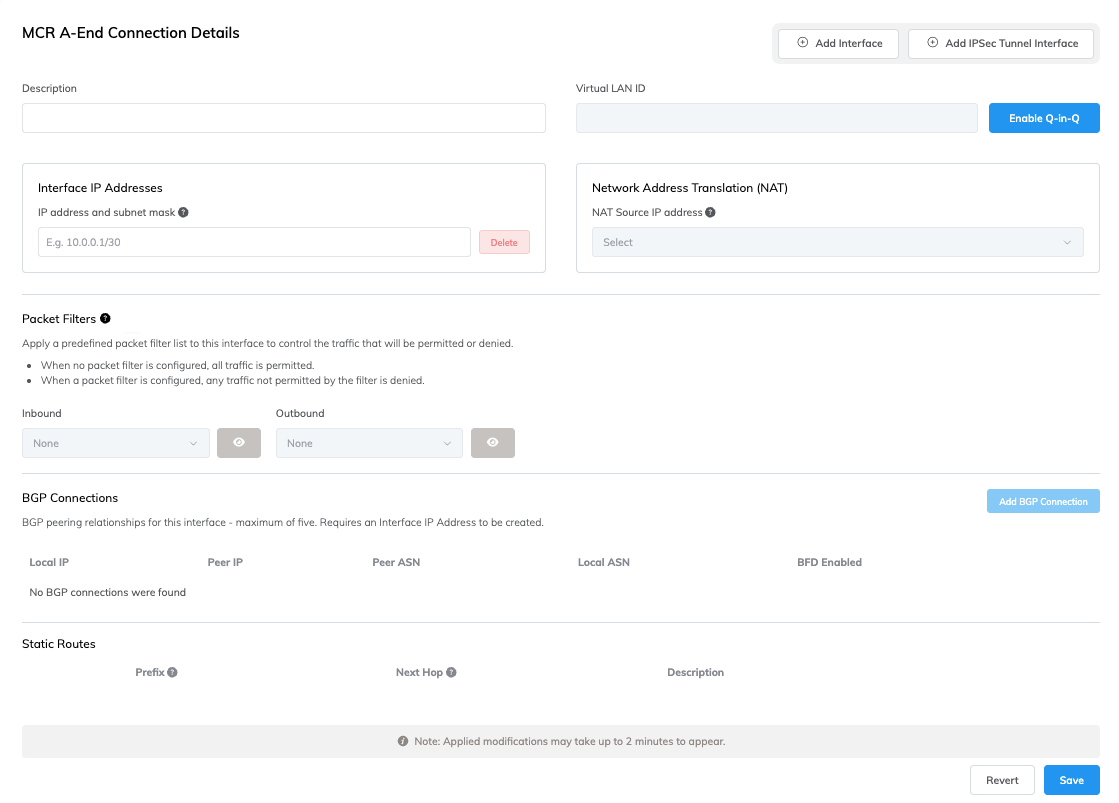
Task: View the Outbound packet filter using eye button
Action: [492, 443]
